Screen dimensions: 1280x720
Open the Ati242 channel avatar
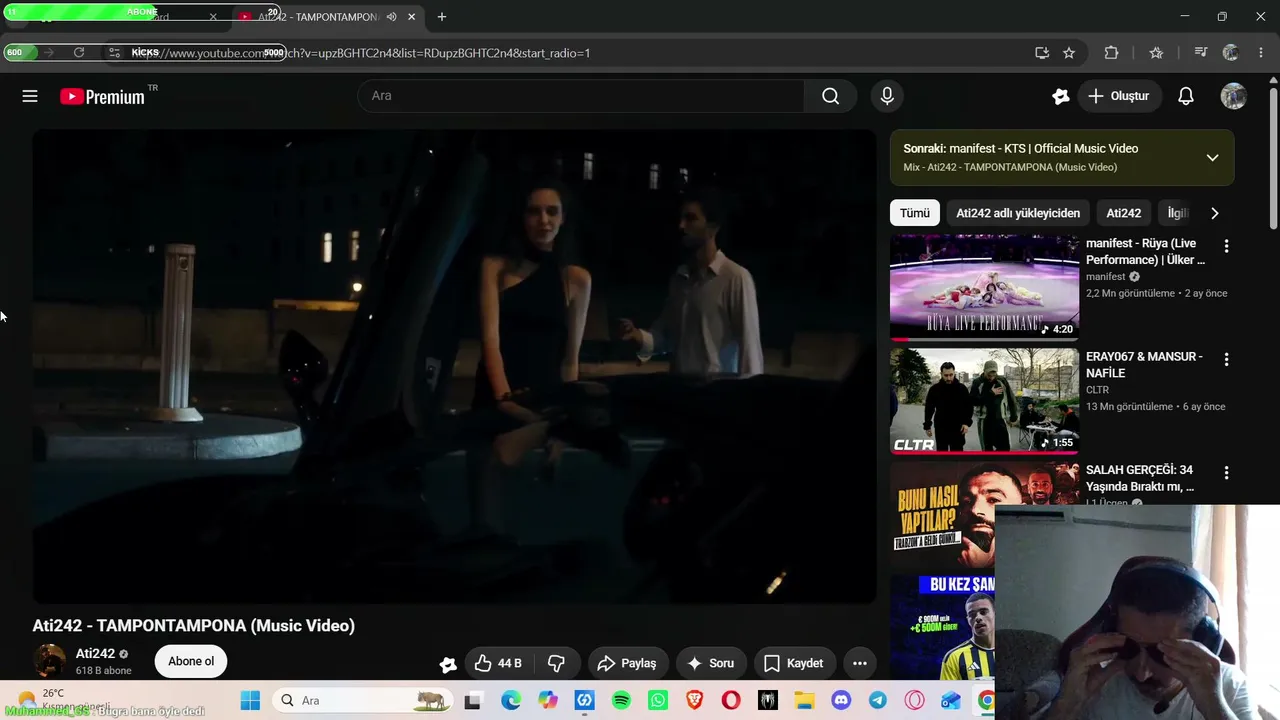(50, 661)
